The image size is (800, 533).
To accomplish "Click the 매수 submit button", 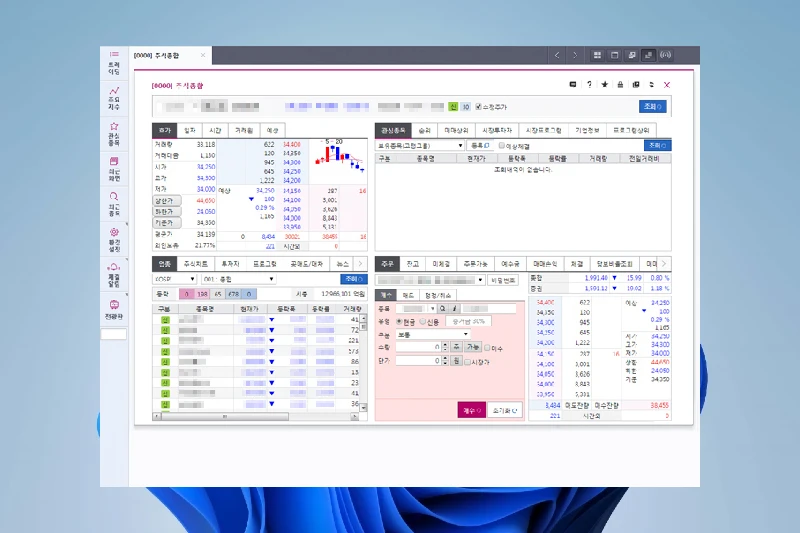I will (x=471, y=409).
